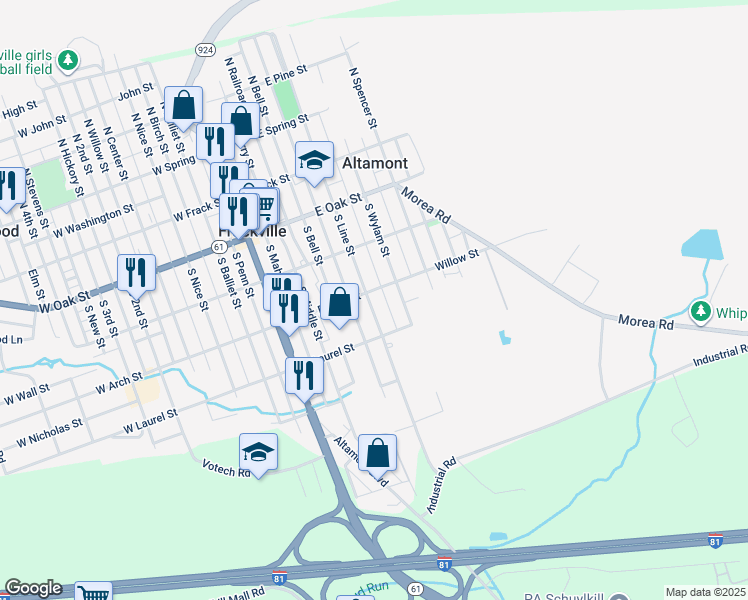Select the W Oak St label
748x600 pixels.
[64, 302]
